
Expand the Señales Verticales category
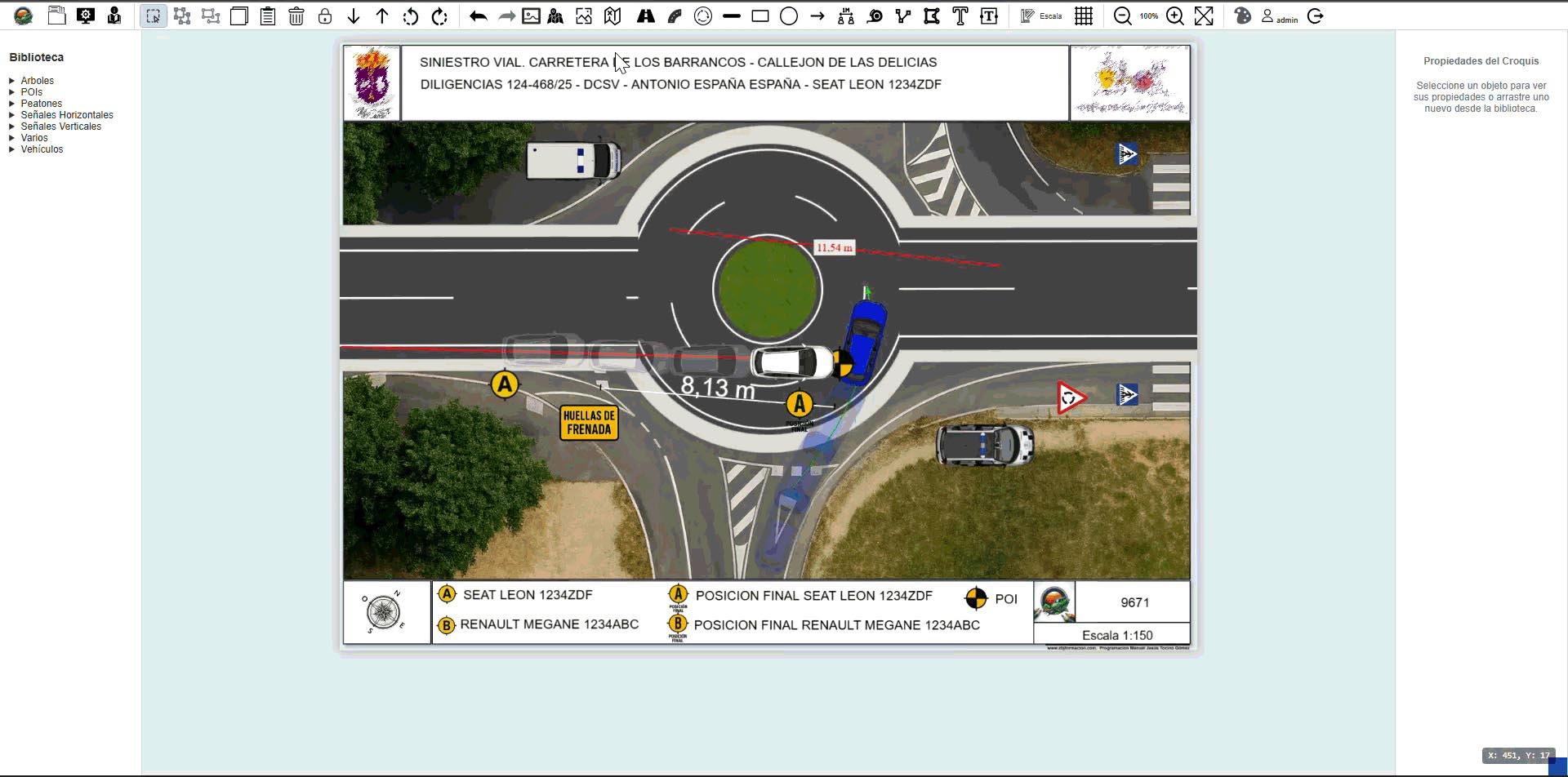[60, 127]
